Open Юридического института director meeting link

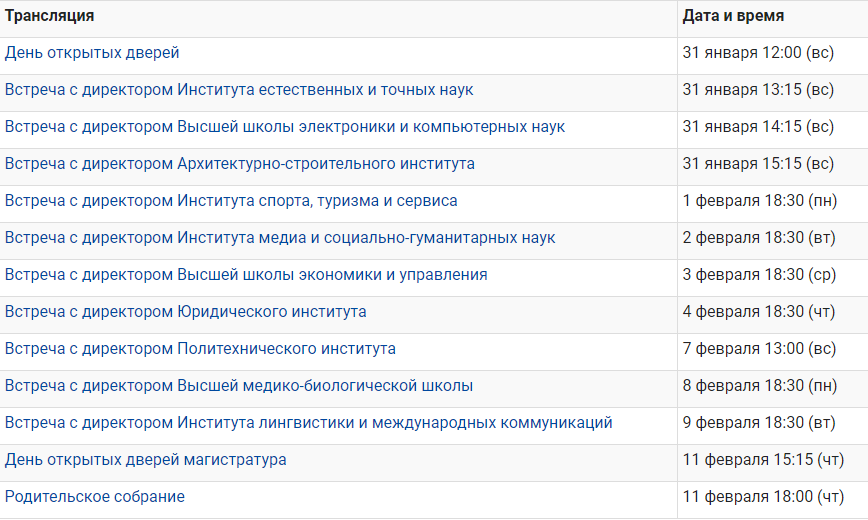point(185,312)
